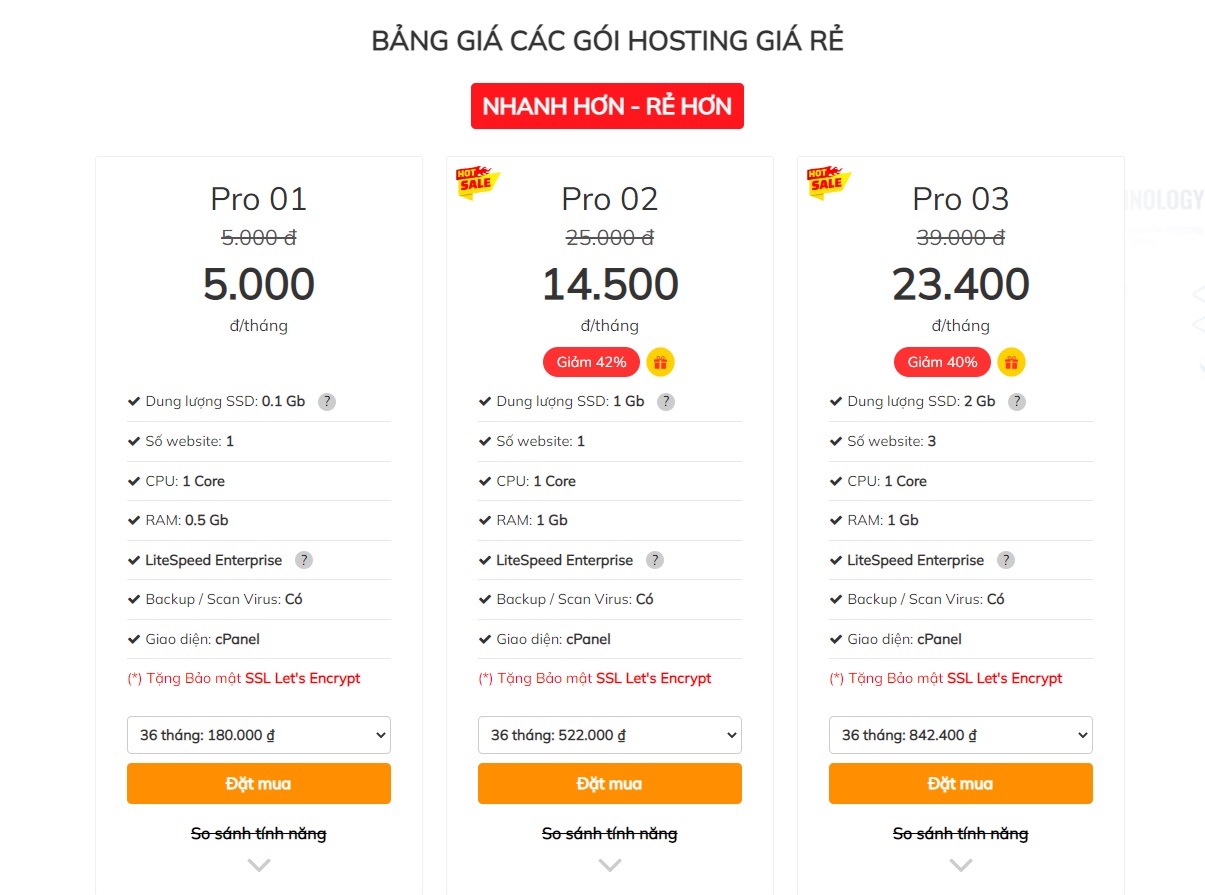
Task: Open the 36 tháng: 180.000 đ dropdown
Action: tap(259, 735)
